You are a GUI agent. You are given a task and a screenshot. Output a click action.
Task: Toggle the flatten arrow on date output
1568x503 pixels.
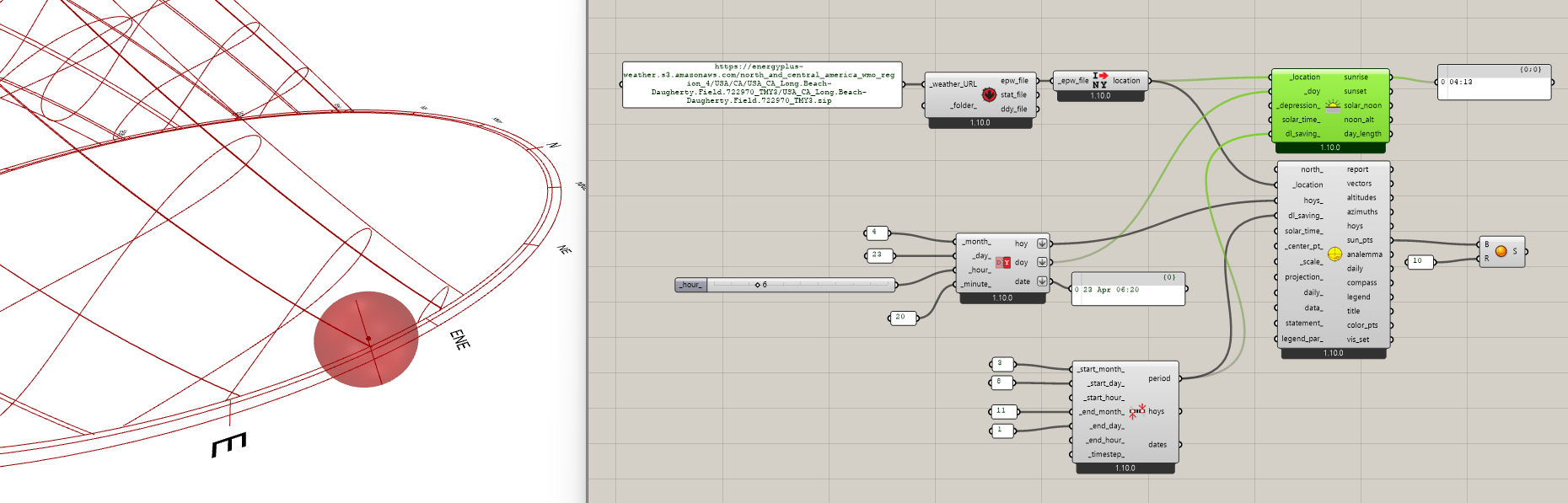point(1042,281)
